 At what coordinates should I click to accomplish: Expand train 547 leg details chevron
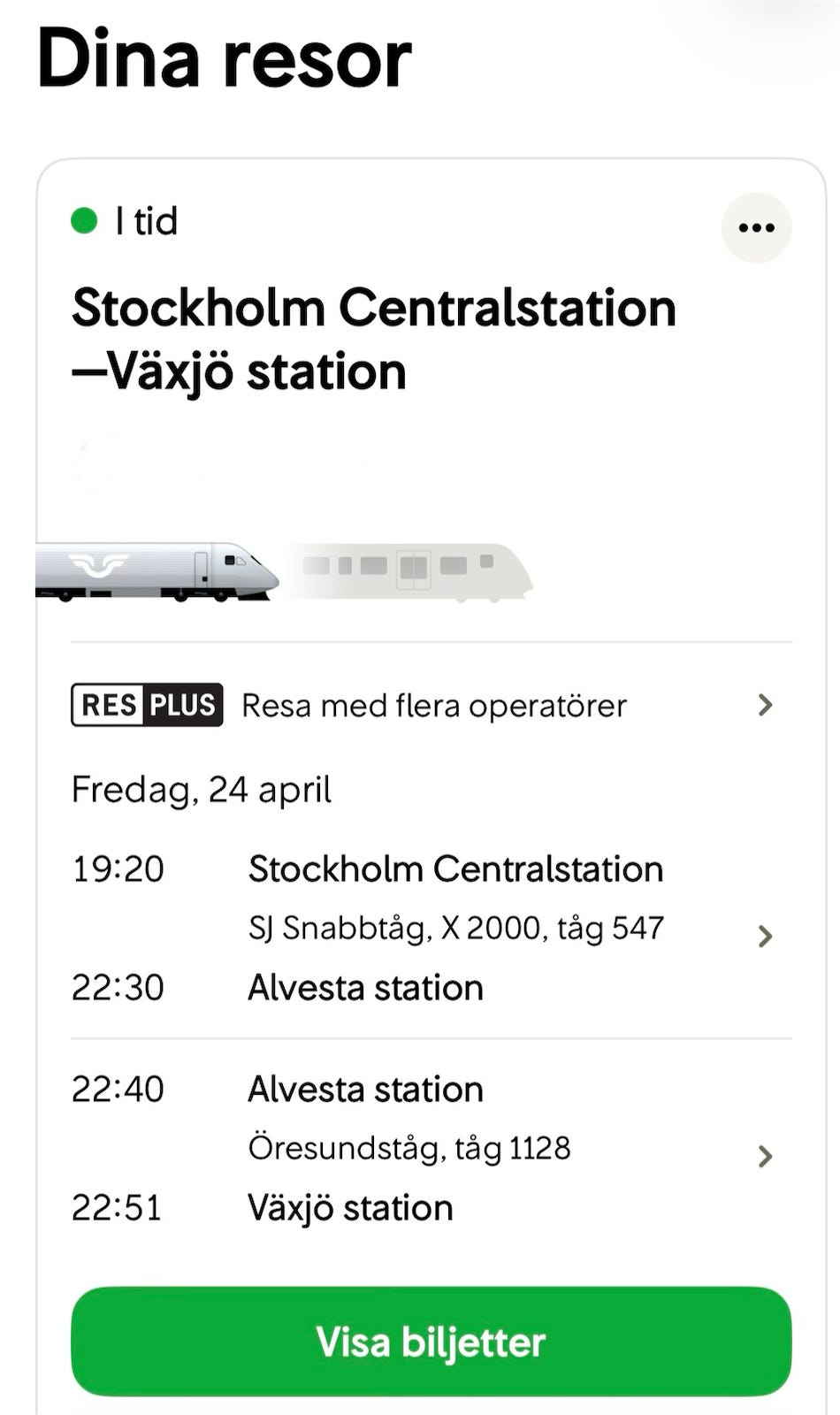[x=765, y=936]
